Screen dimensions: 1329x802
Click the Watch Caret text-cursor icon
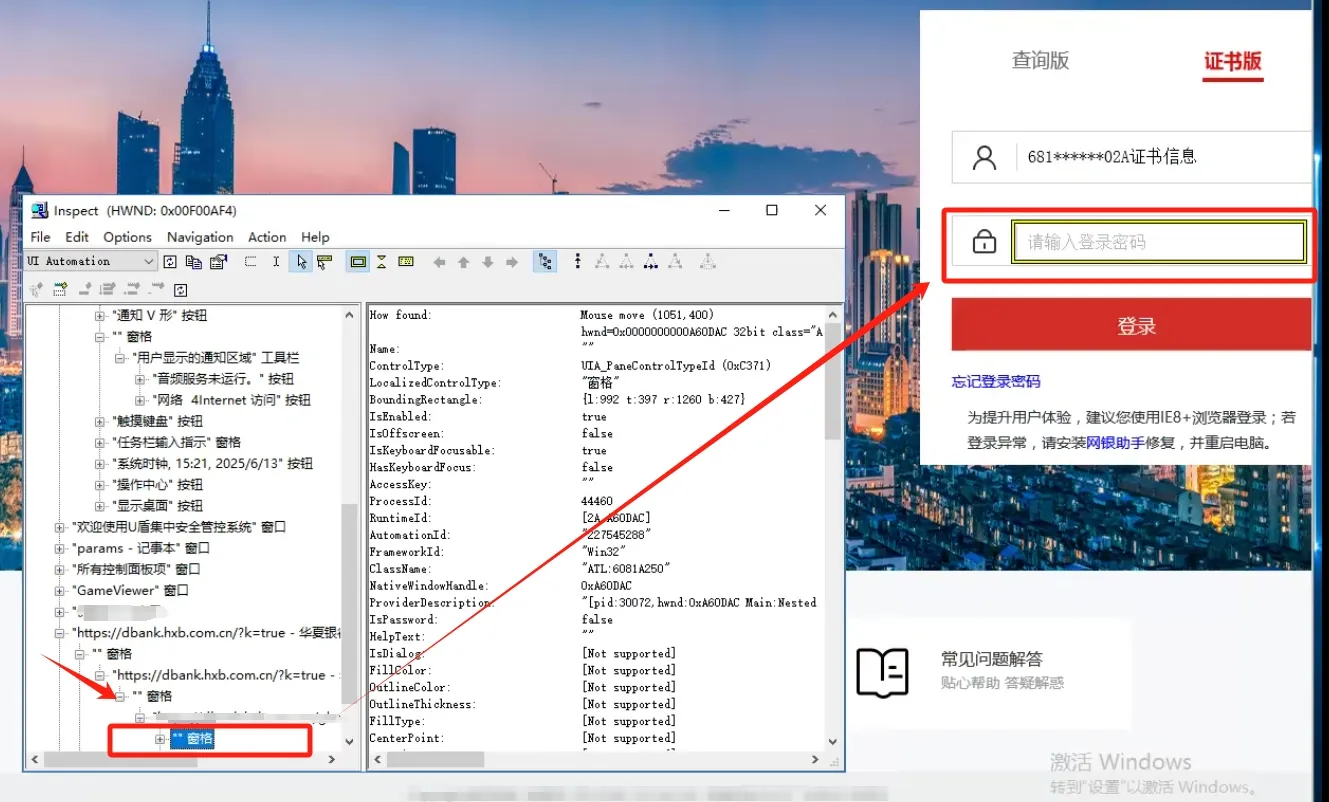tap(276, 262)
